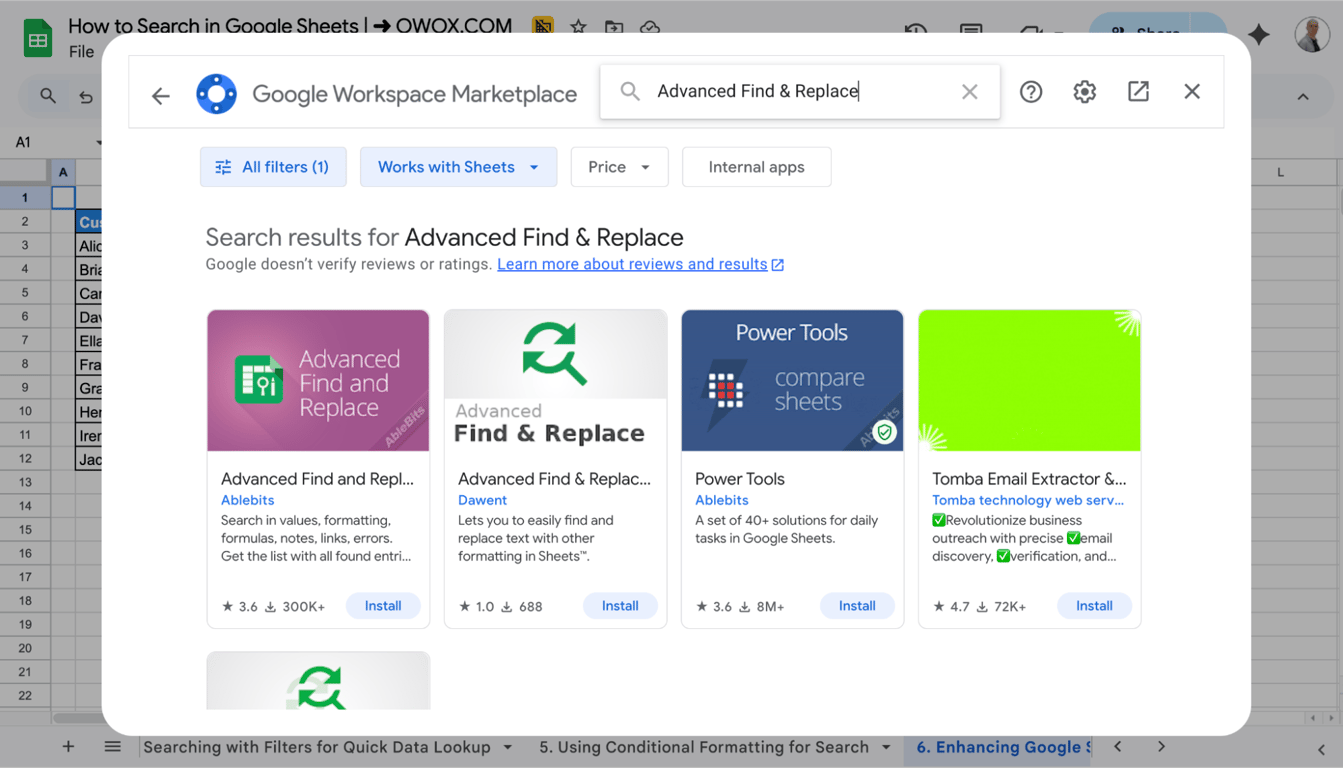Viewport: 1343px width, 768px height.
Task: Open the Dawent Advanced Find & Replace thumbnail
Action: (x=555, y=380)
